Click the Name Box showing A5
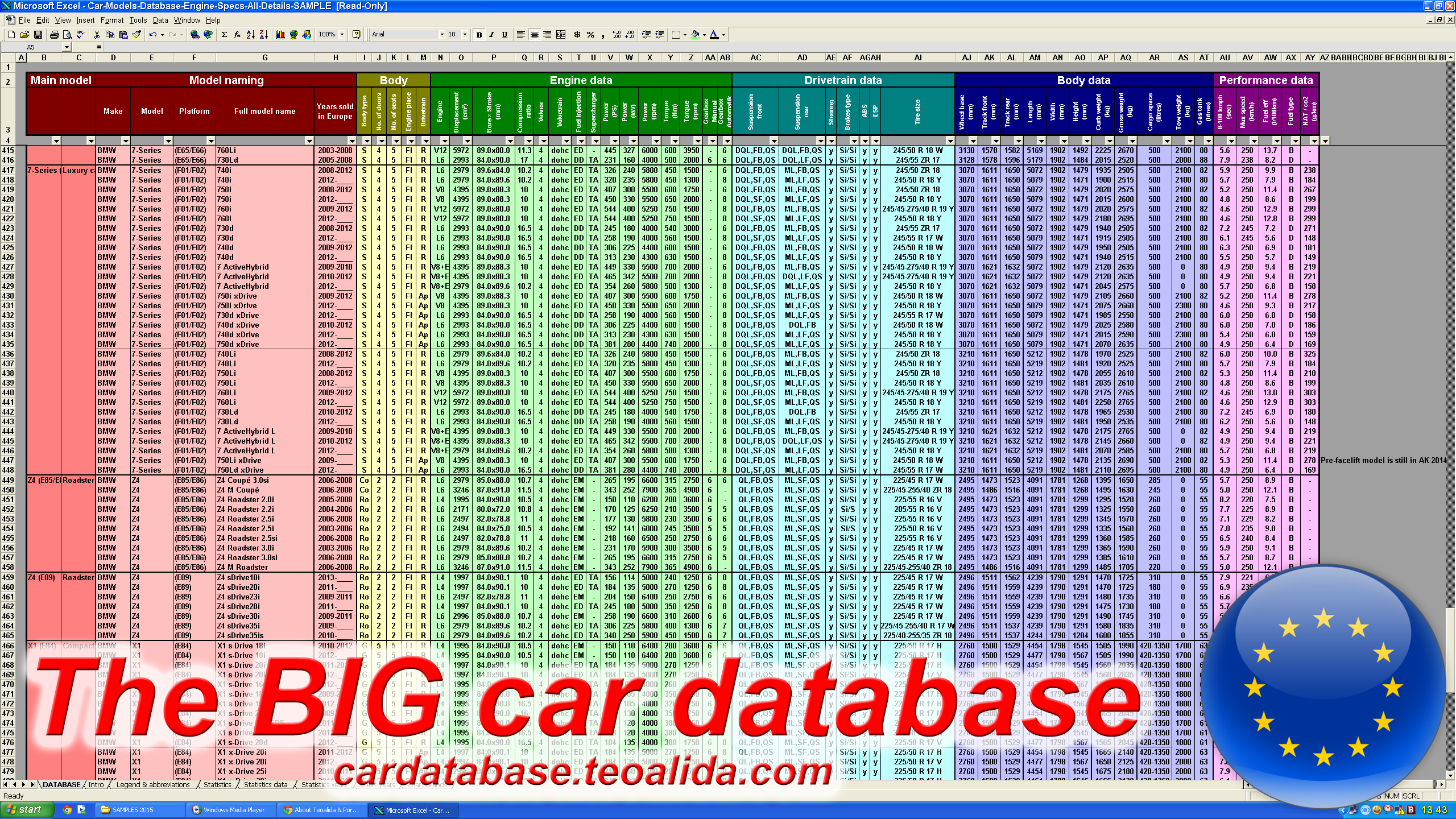 tap(31, 47)
